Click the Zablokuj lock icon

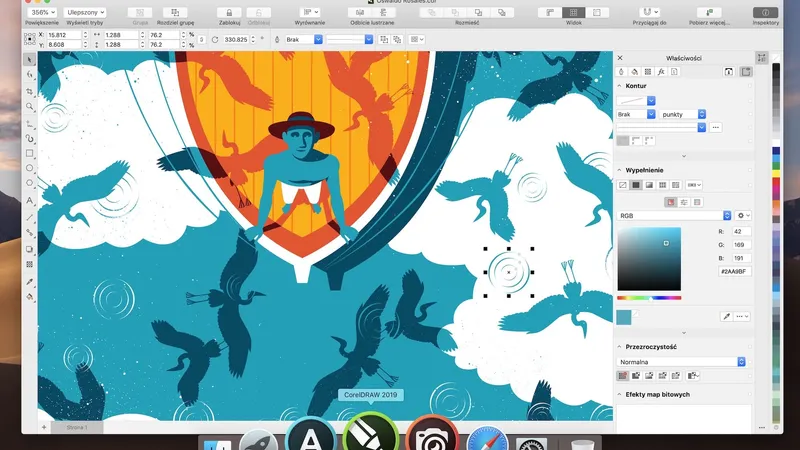[x=231, y=12]
